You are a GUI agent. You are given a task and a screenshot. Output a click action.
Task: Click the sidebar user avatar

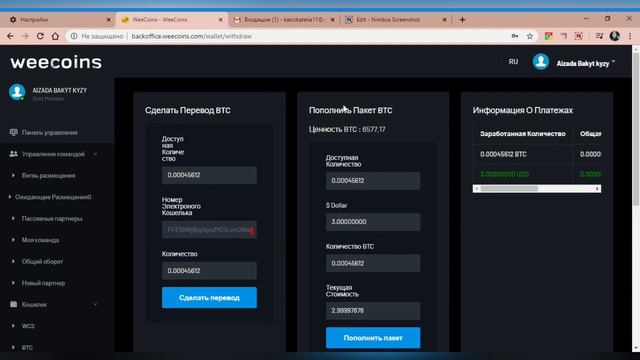17,92
